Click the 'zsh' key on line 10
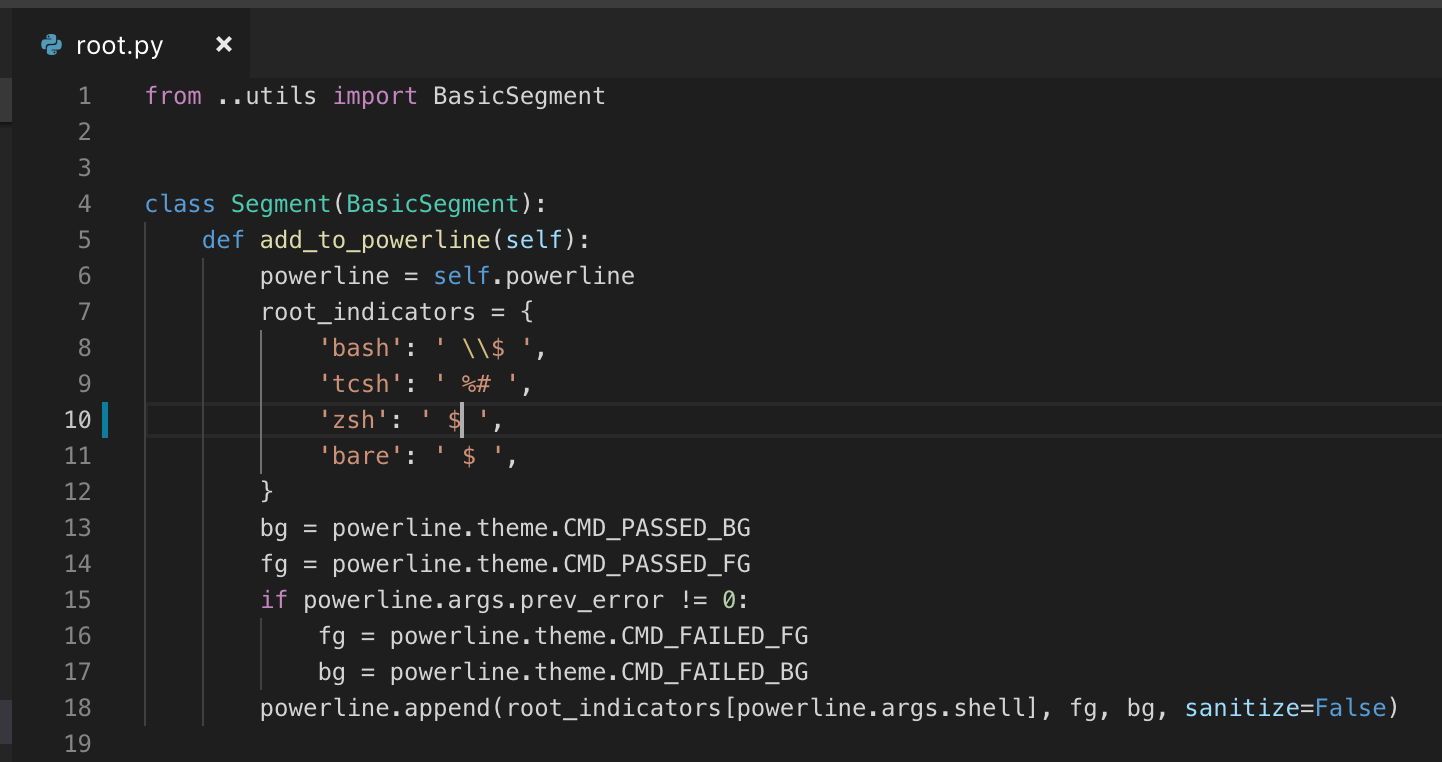Viewport: 1442px width, 762px height. coord(355,419)
